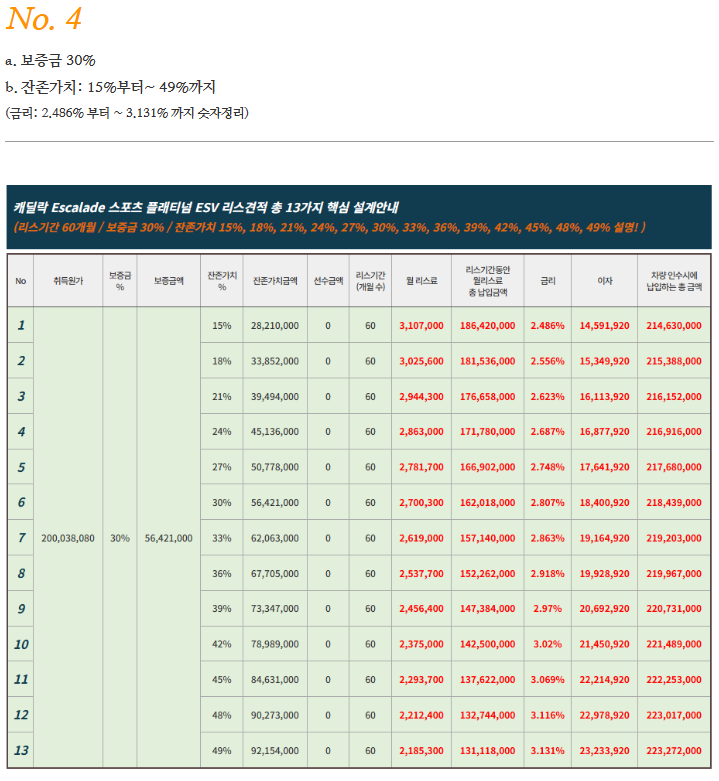The height and width of the screenshot is (781, 719).
Task: Click interest amount 18,400,920
Action: [604, 503]
